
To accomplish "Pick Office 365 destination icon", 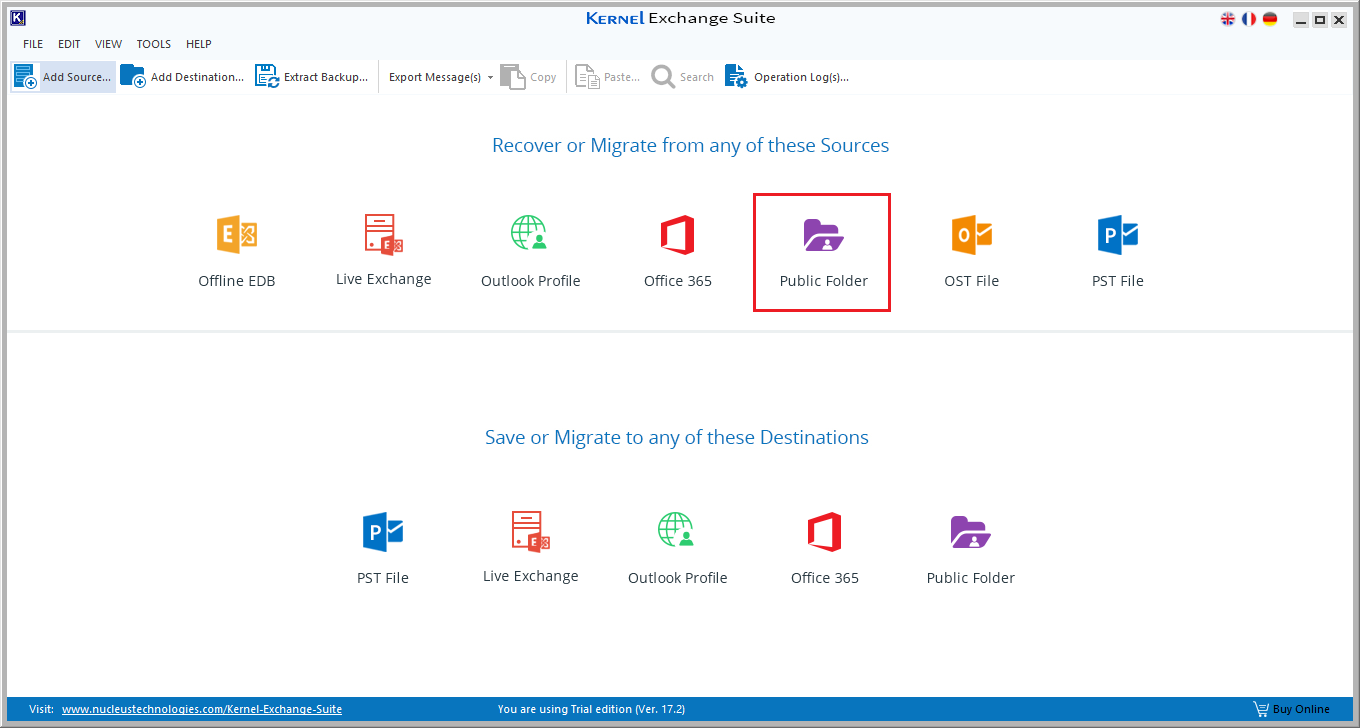I will tap(825, 549).
